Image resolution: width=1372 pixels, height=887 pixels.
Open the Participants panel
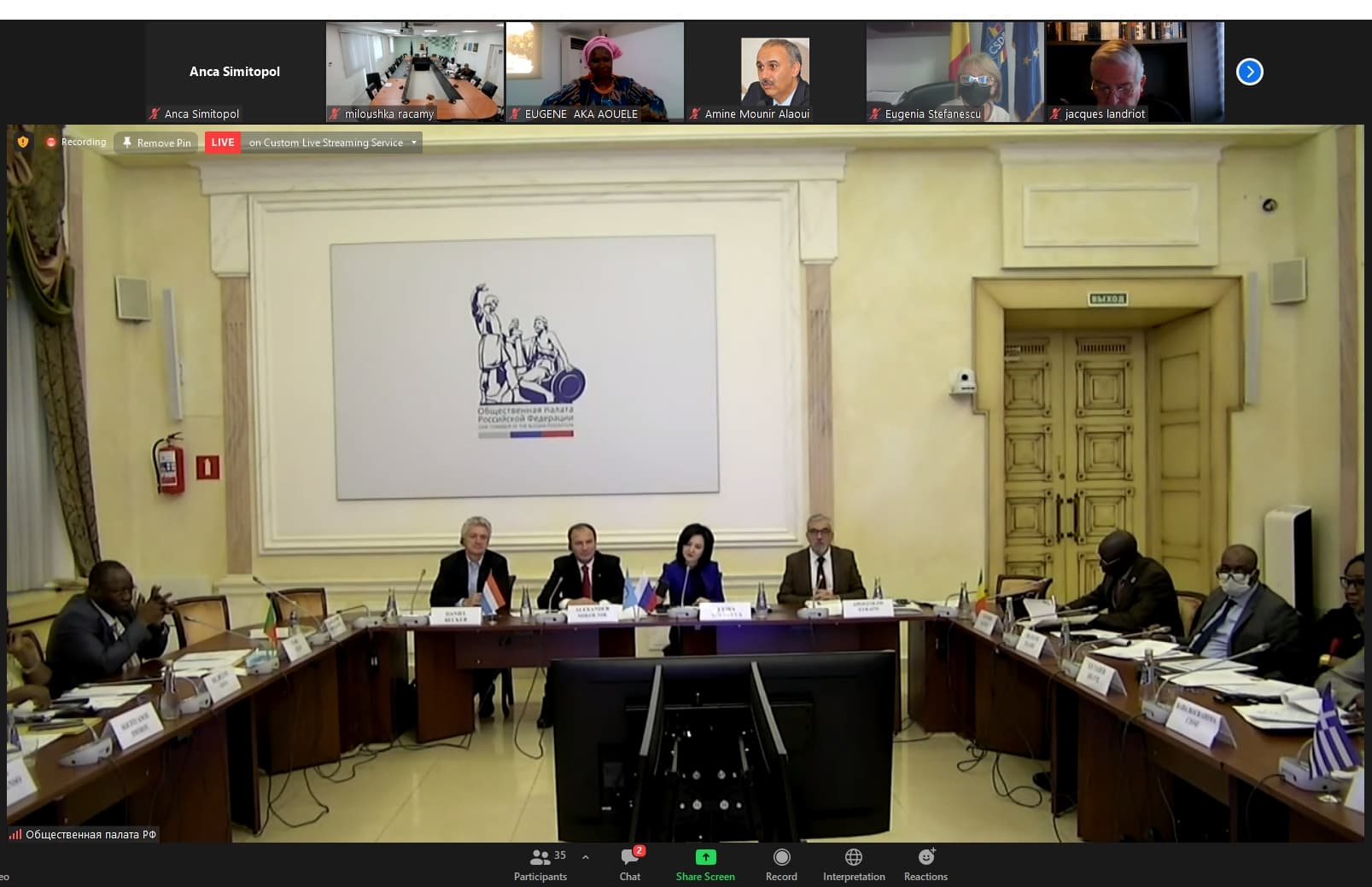tap(540, 863)
